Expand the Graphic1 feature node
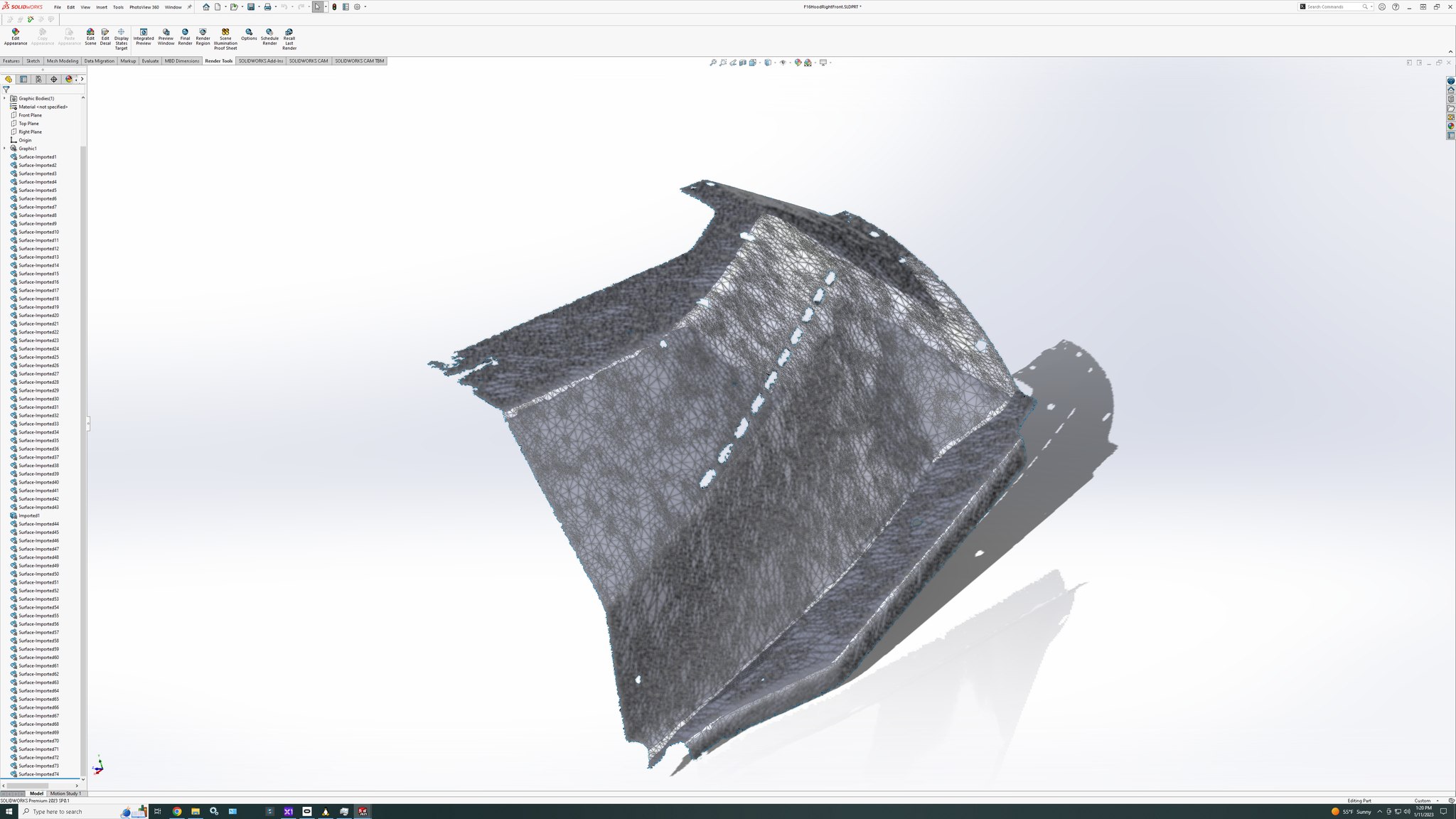The image size is (1456, 819). [x=4, y=149]
